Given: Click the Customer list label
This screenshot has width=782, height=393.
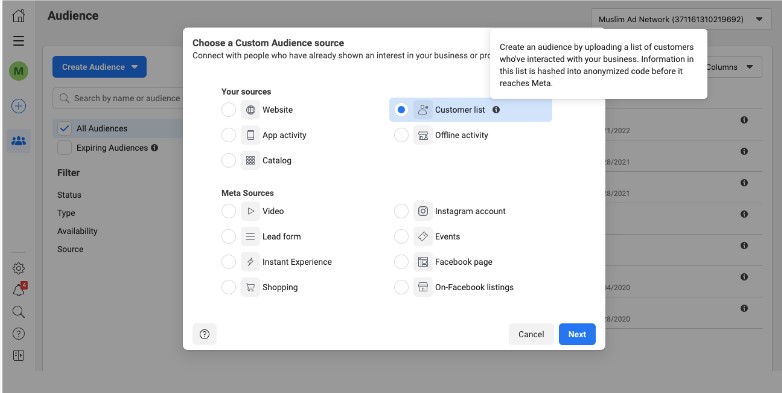Looking at the screenshot, I should click(x=460, y=110).
